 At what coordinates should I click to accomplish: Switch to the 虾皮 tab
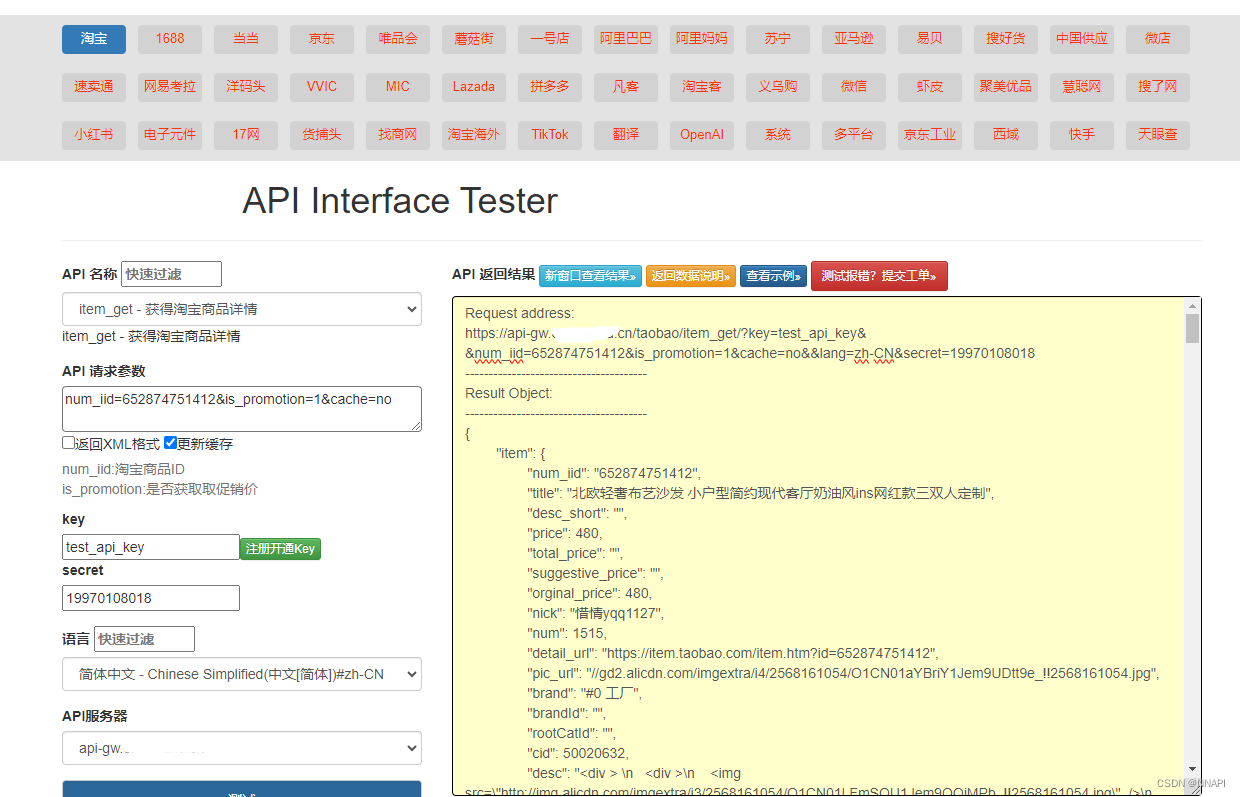click(x=930, y=87)
